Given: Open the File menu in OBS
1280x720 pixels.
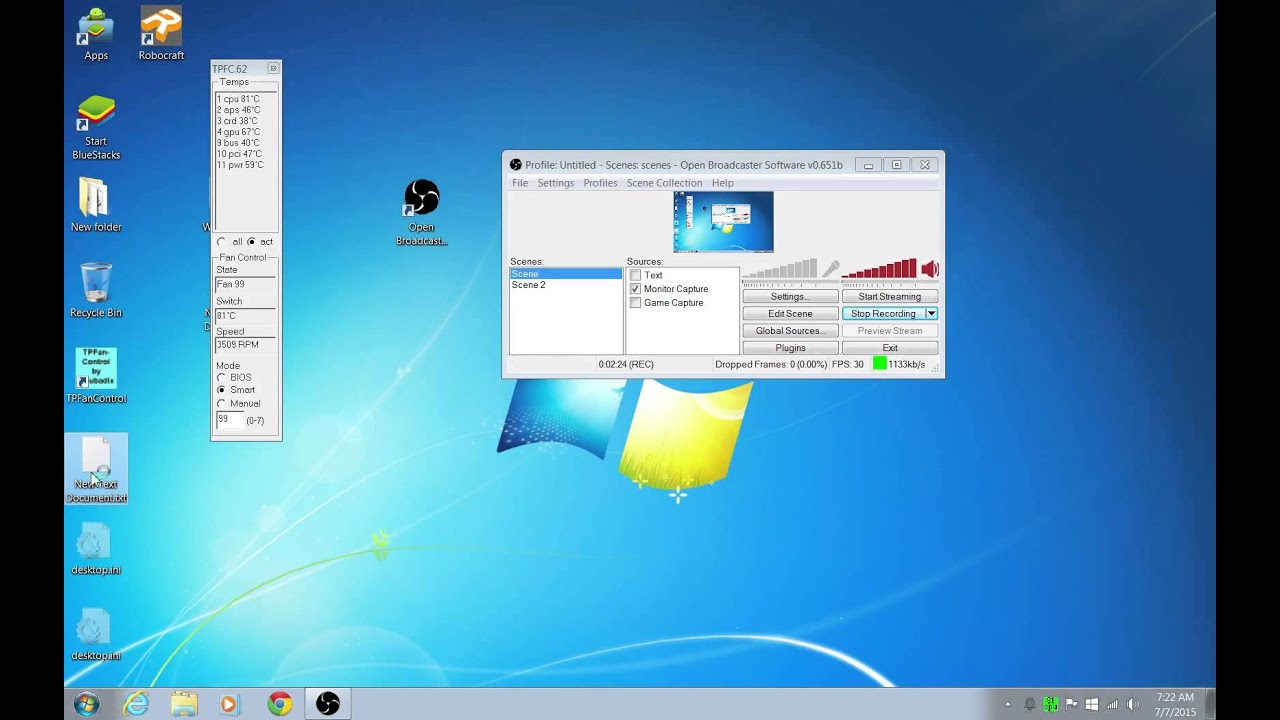Looking at the screenshot, I should point(520,183).
